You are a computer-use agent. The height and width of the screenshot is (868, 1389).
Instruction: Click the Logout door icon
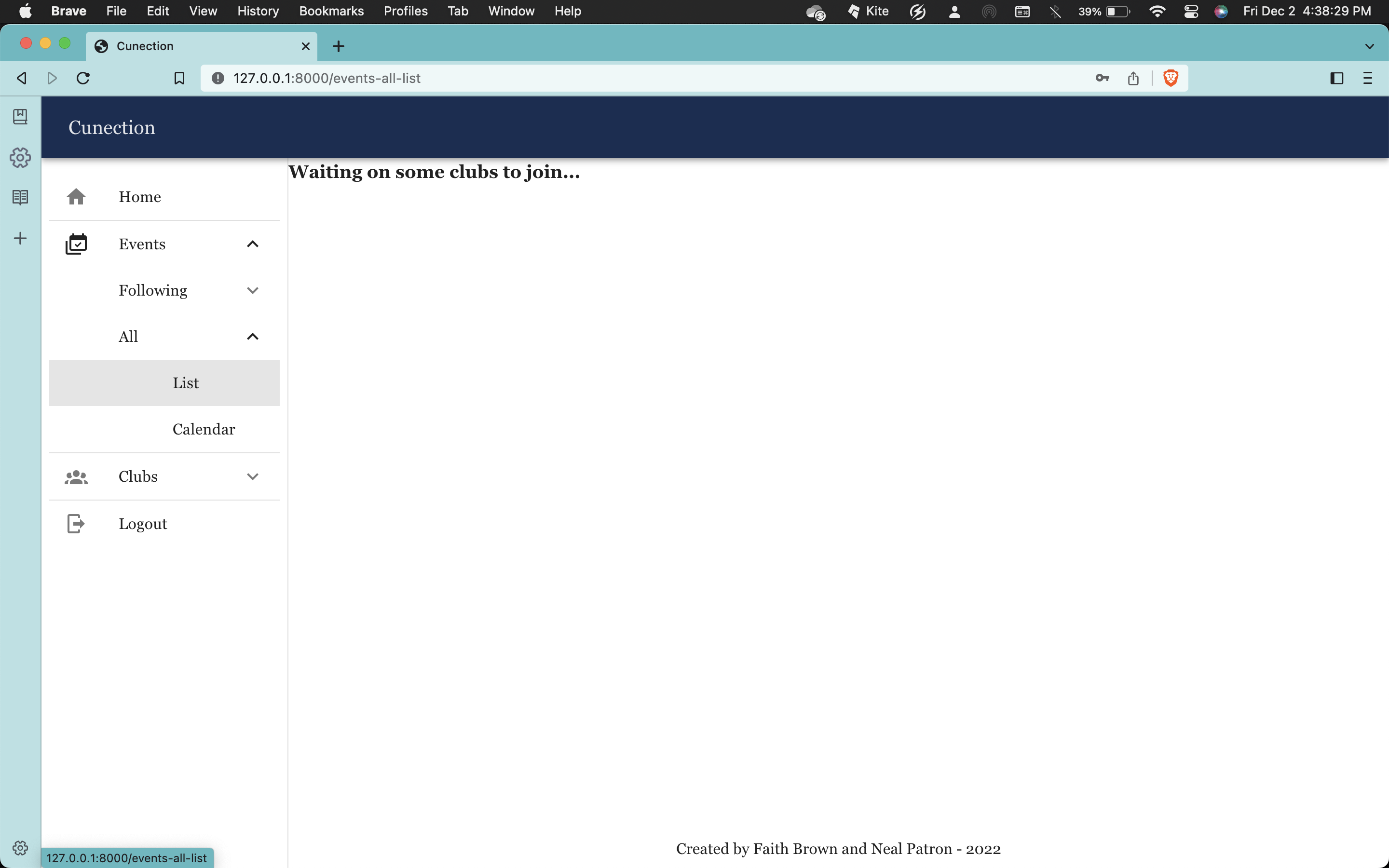coord(76,524)
